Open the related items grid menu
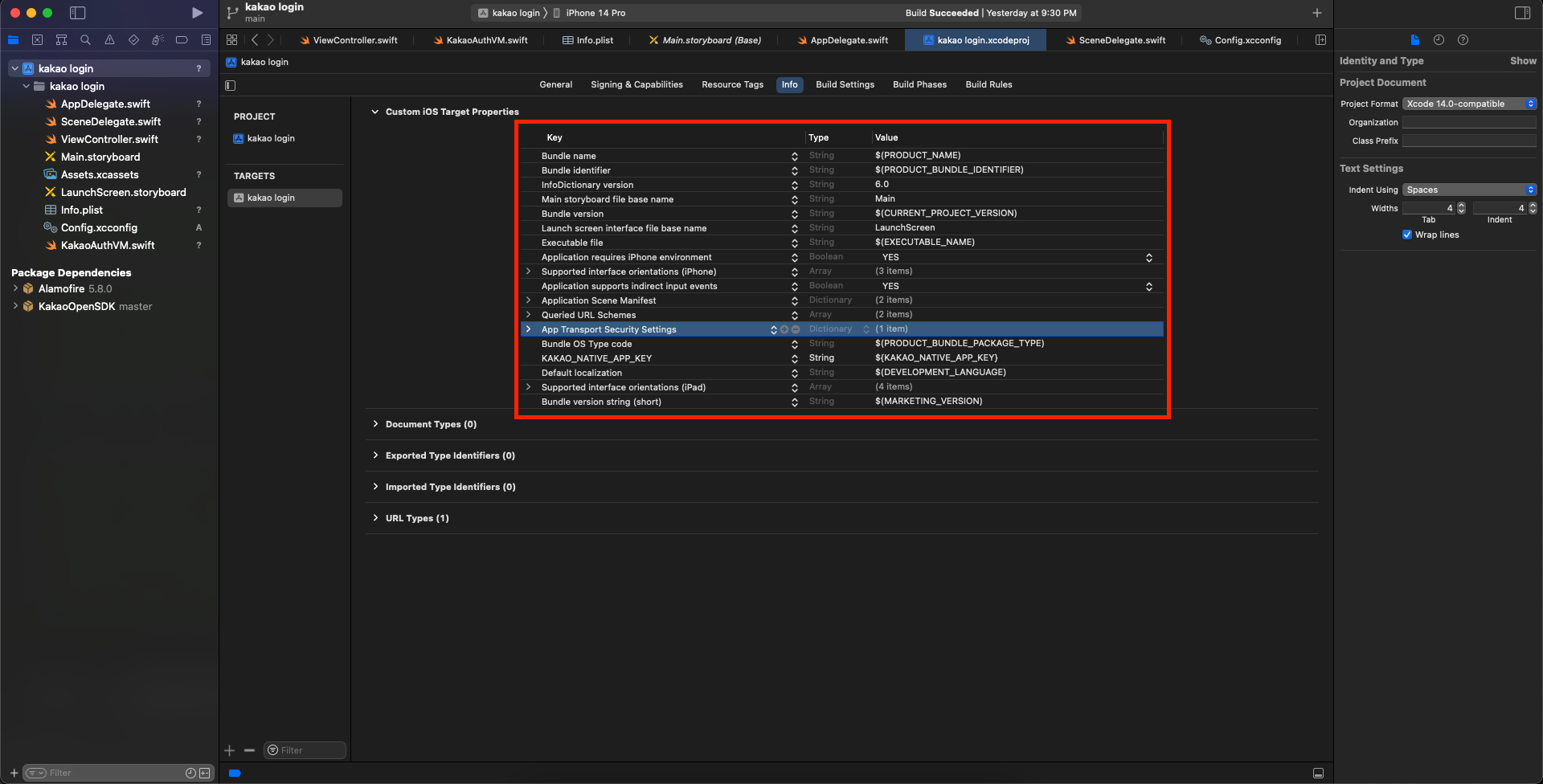Viewport: 1543px width, 784px height. tap(231, 40)
